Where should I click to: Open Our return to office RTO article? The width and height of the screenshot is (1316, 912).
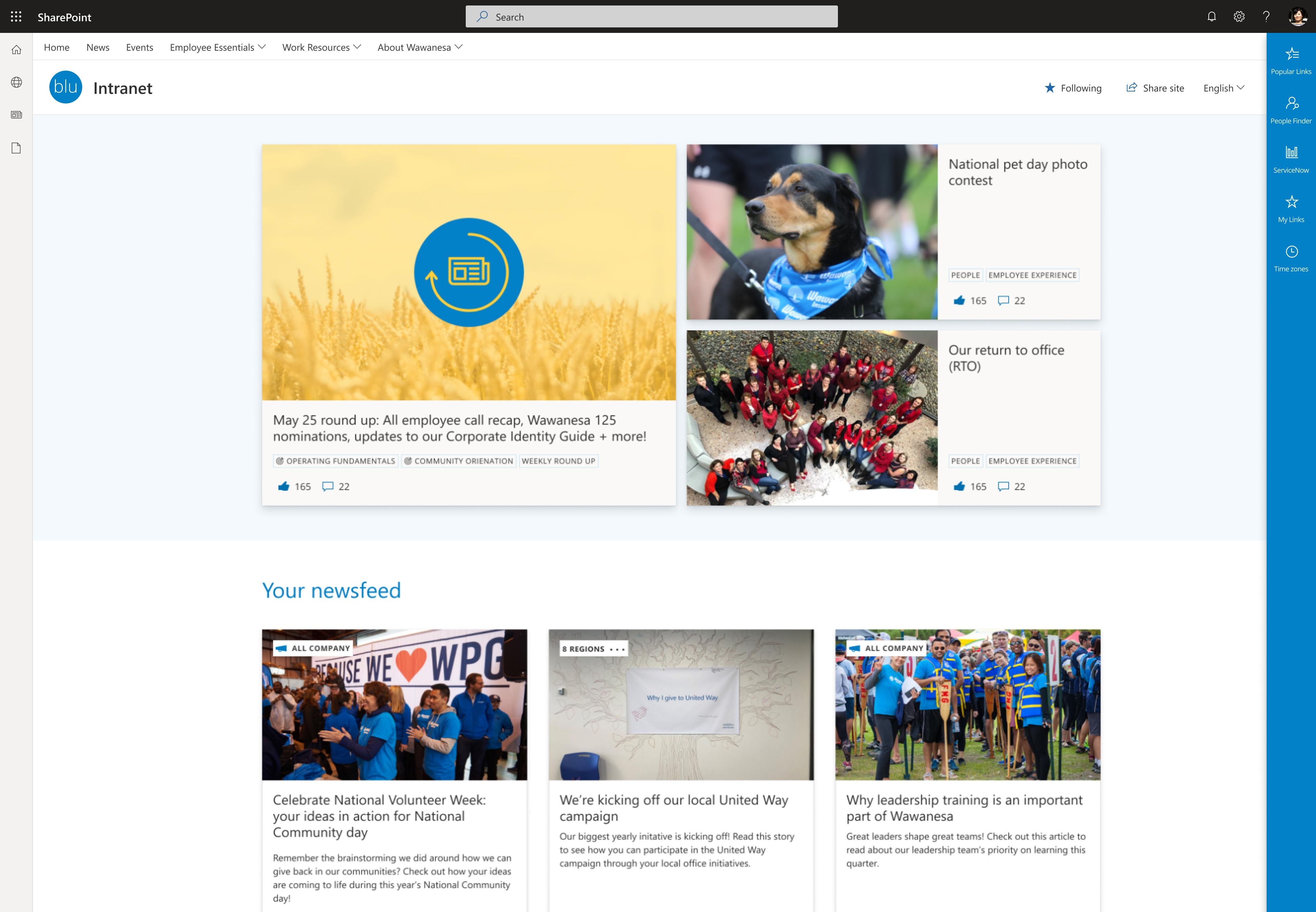(x=1006, y=357)
